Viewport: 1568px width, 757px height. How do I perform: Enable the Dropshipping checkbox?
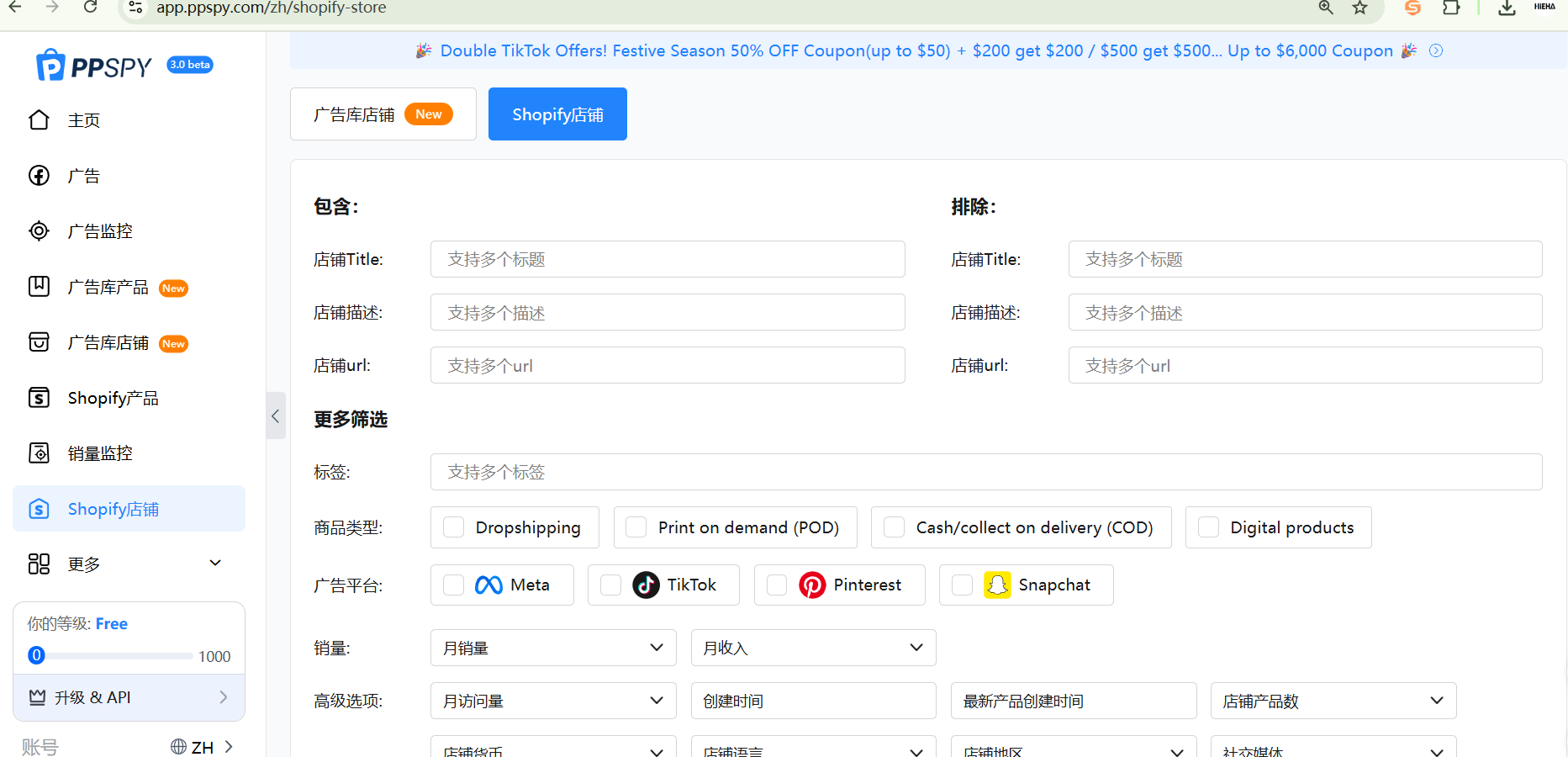pos(454,527)
